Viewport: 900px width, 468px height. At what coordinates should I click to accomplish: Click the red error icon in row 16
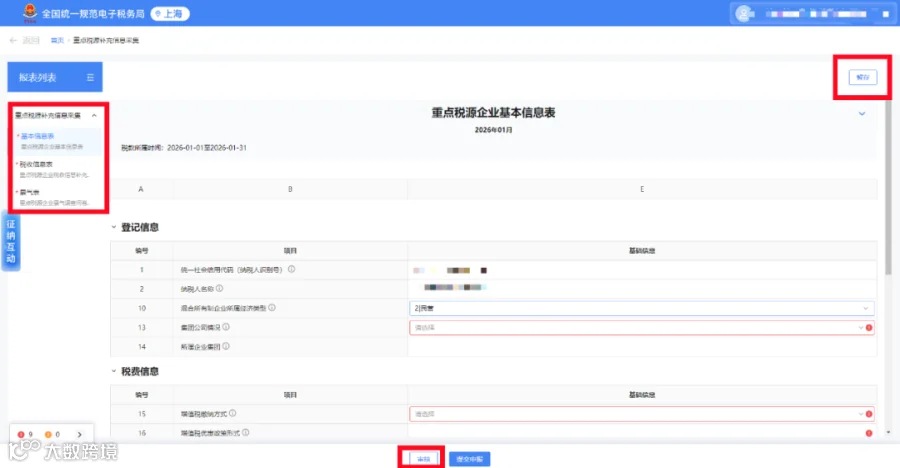point(869,433)
